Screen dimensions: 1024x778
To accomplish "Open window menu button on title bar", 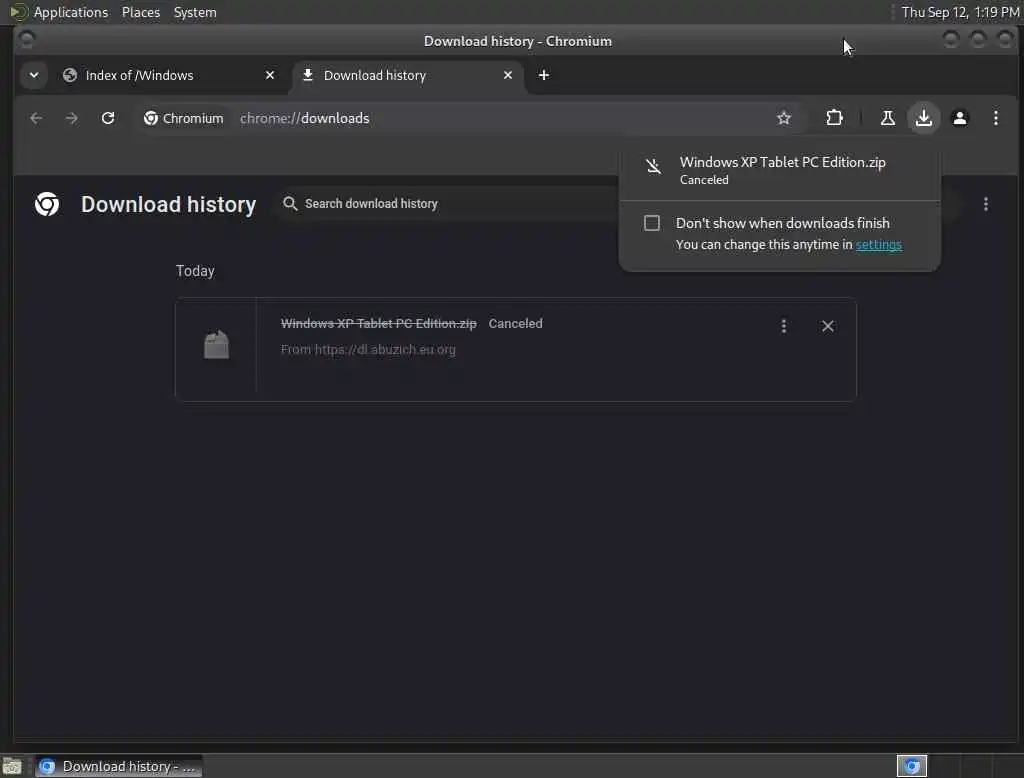I will point(27,41).
